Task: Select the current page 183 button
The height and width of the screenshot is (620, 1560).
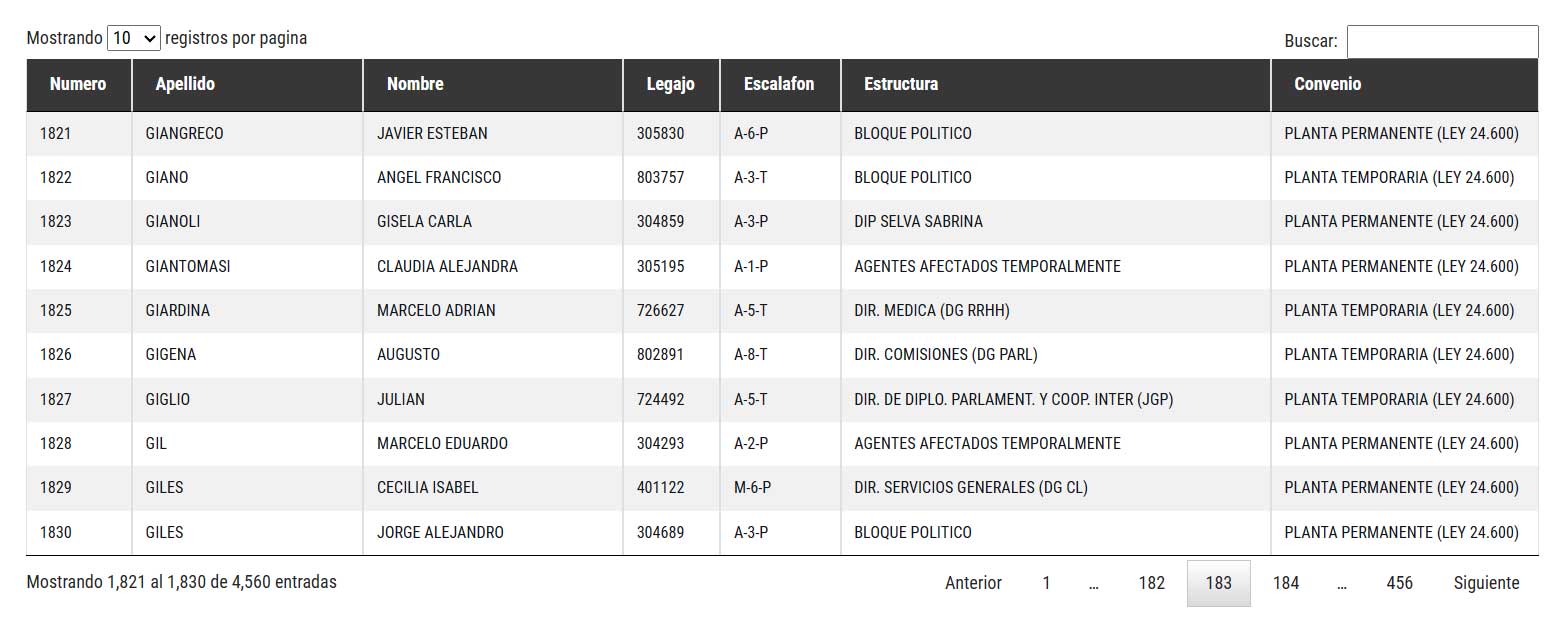Action: coord(1218,583)
